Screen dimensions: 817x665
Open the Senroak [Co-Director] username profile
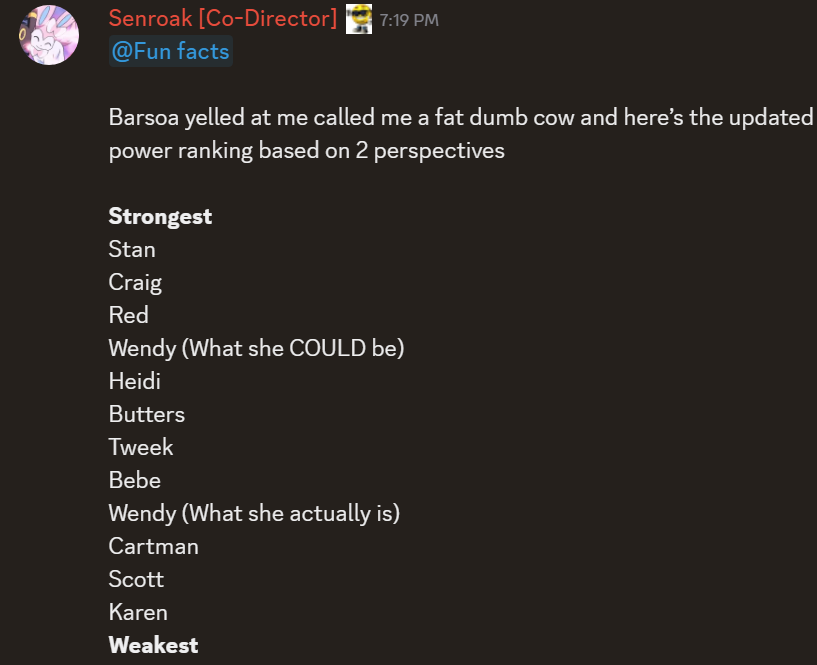pos(222,18)
